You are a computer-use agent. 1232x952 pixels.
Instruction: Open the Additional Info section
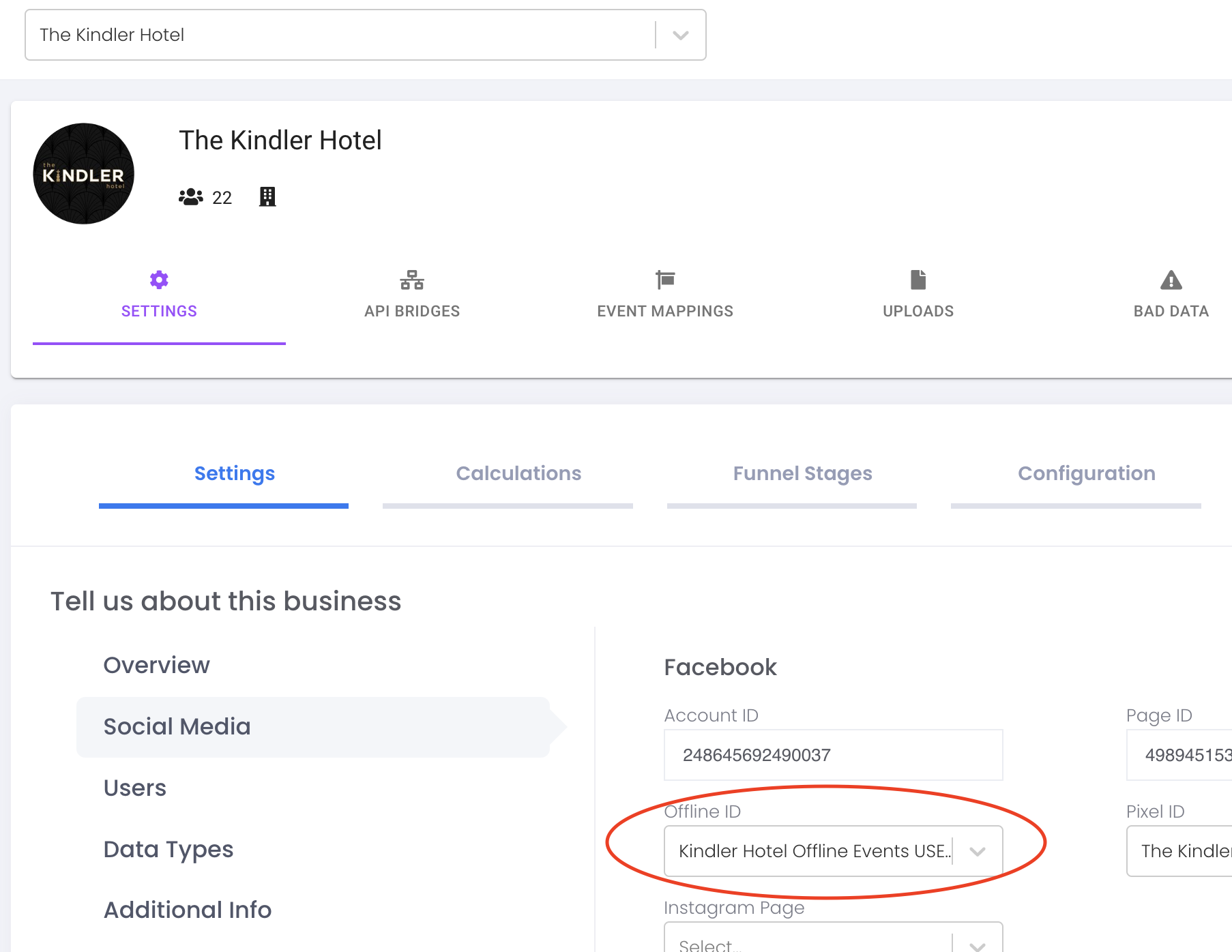point(188,910)
